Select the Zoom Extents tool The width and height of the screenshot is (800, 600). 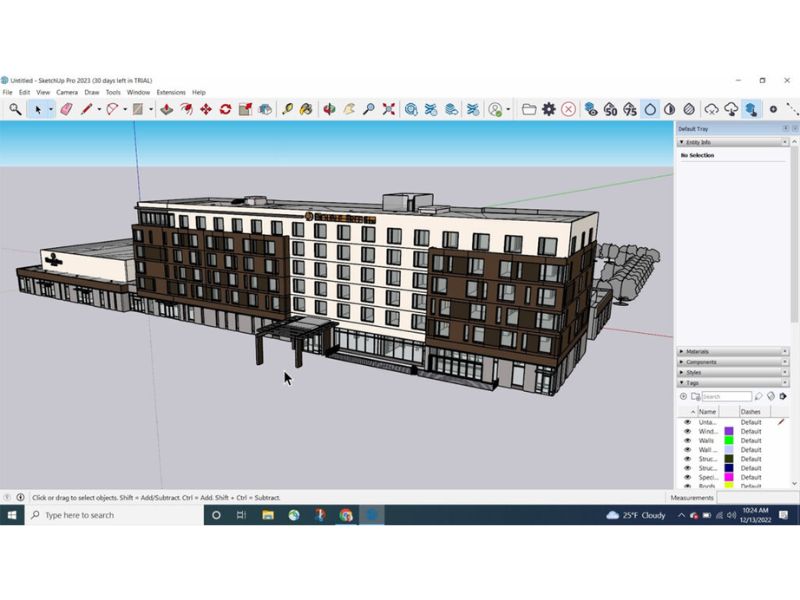click(x=388, y=109)
